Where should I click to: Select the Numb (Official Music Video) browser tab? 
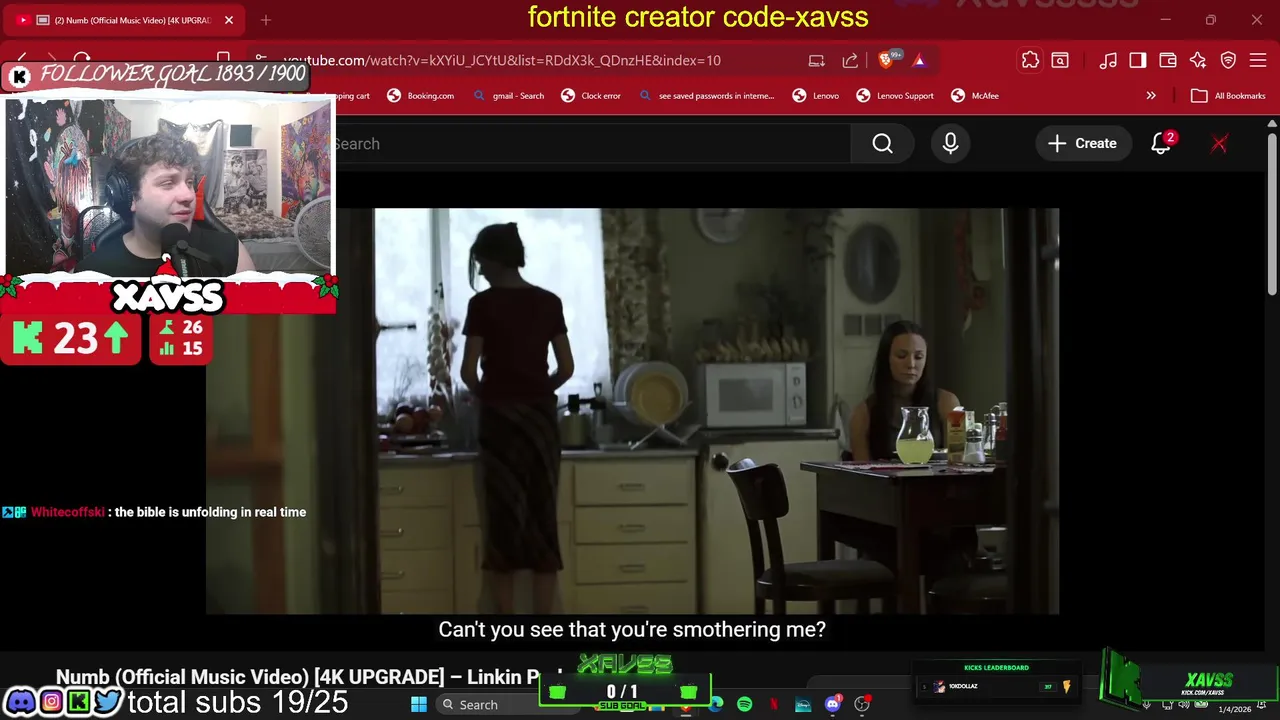pos(125,20)
